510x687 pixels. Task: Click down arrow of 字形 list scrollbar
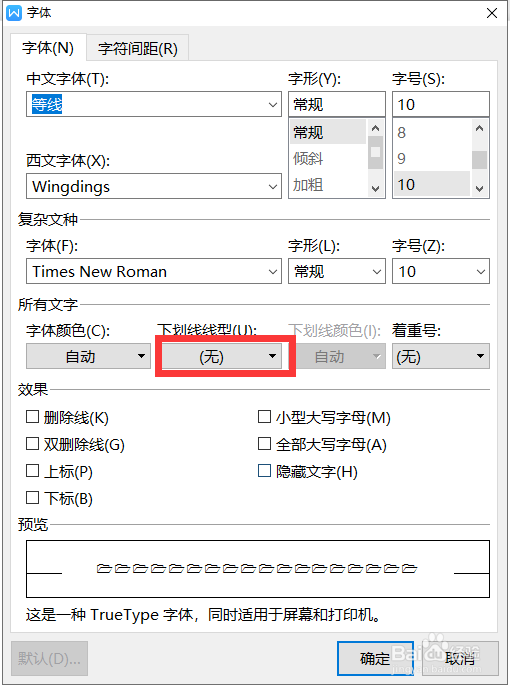[x=375, y=189]
